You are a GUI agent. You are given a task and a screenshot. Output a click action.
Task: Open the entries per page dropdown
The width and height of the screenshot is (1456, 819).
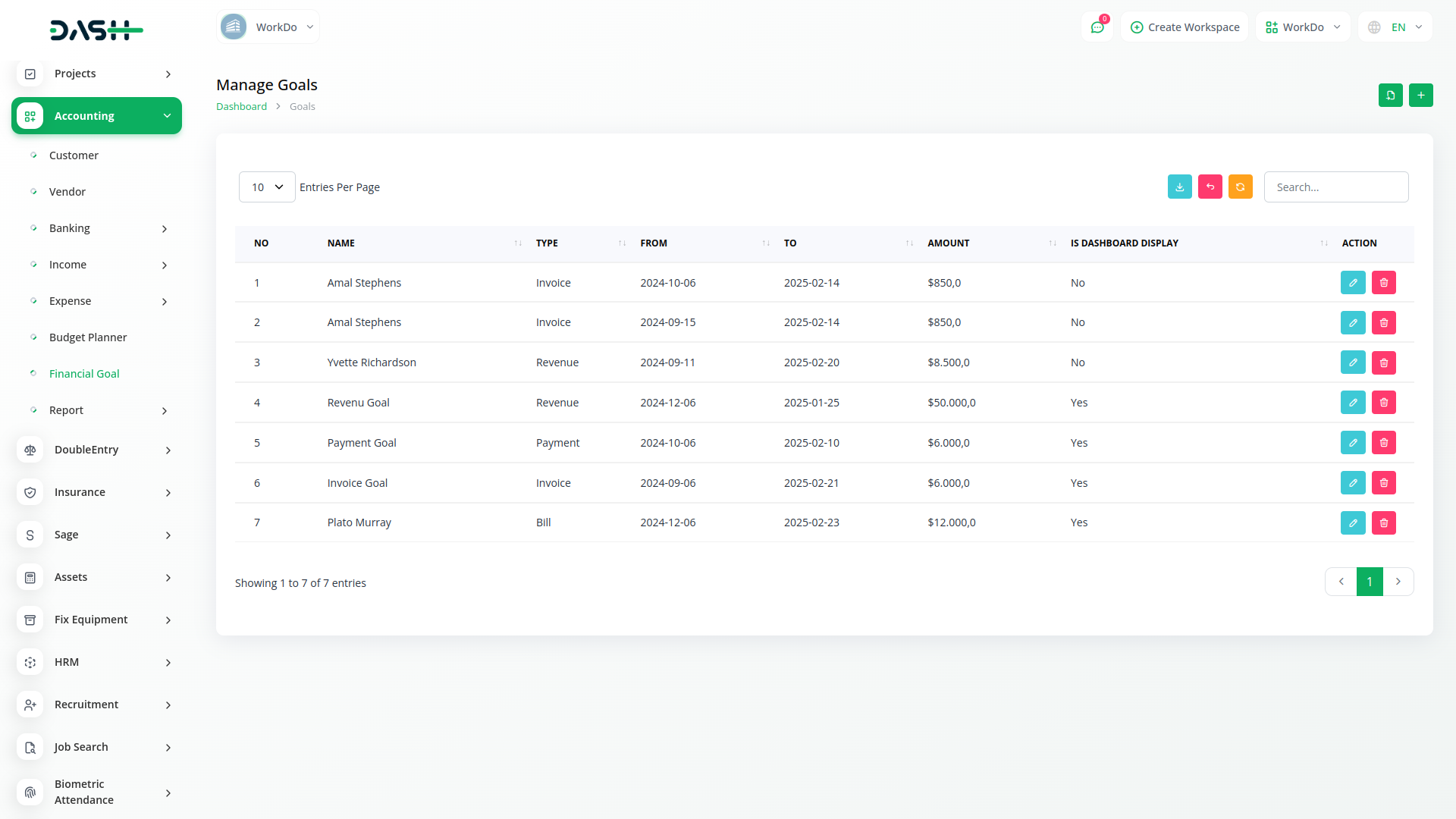(267, 187)
